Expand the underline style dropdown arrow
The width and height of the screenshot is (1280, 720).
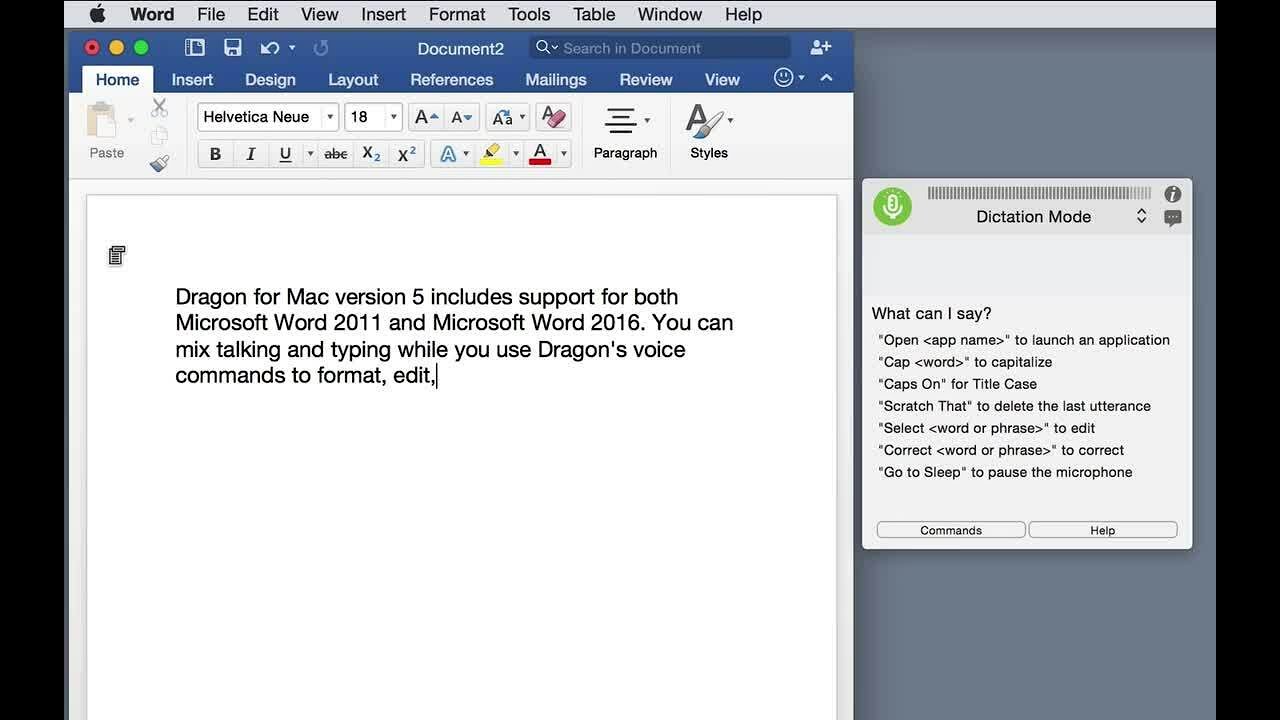pyautogui.click(x=310, y=154)
